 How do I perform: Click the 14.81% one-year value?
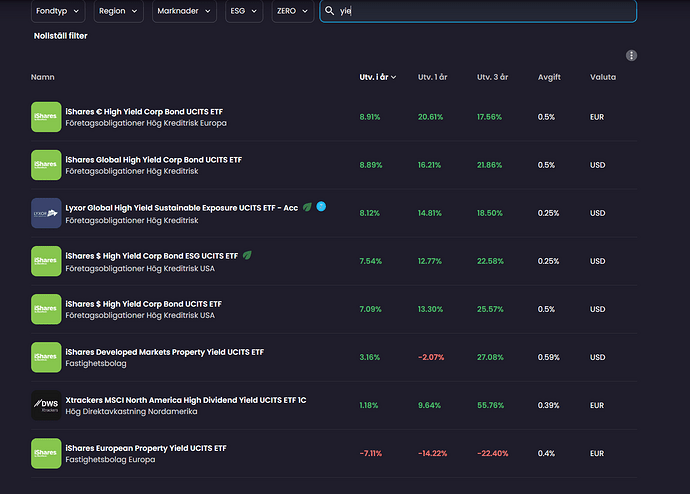tap(429, 213)
